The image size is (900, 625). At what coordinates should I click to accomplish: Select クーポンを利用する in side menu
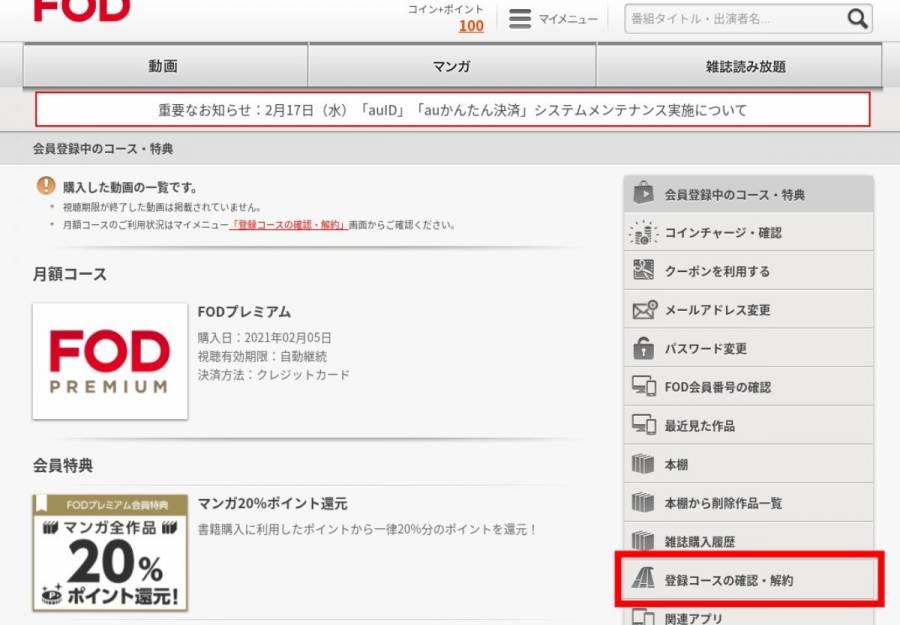748,271
